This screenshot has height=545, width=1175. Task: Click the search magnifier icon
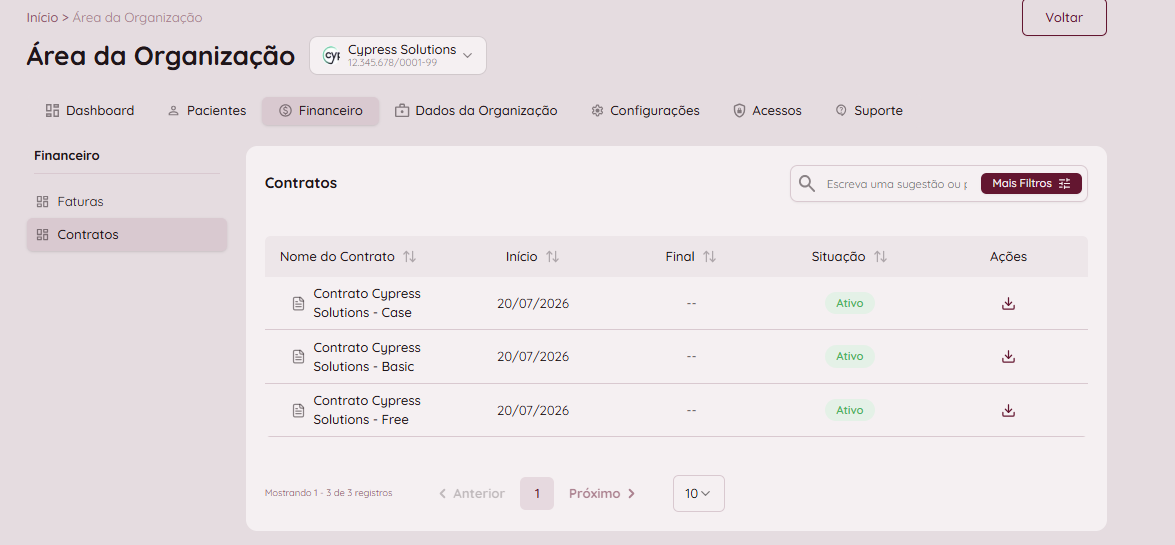(x=807, y=184)
